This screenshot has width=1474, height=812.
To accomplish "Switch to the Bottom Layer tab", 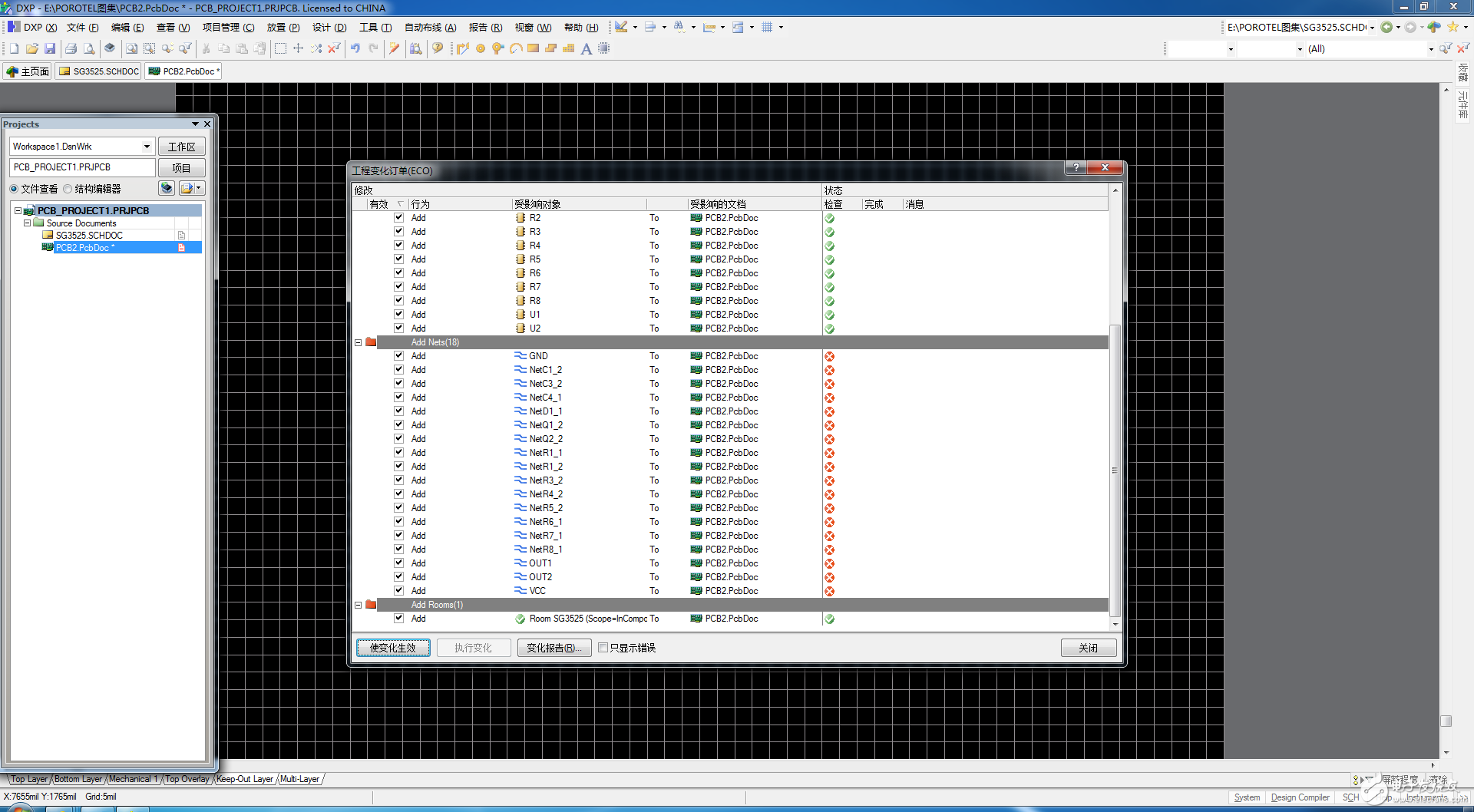I will tap(78, 779).
